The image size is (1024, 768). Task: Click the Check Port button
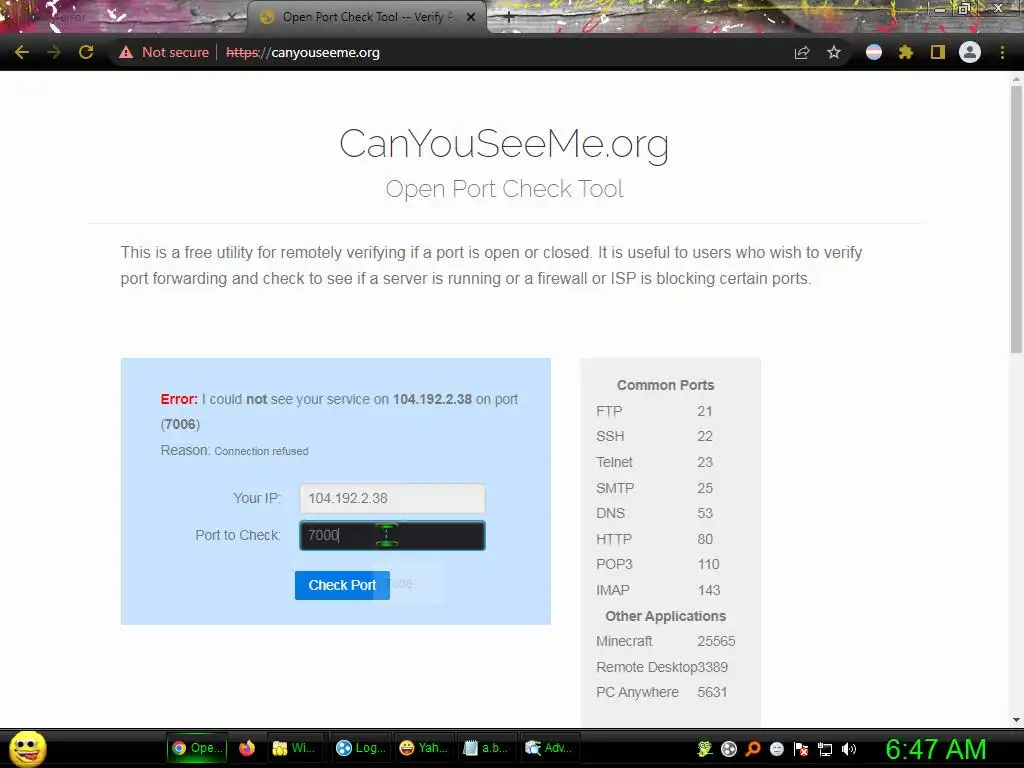342,585
